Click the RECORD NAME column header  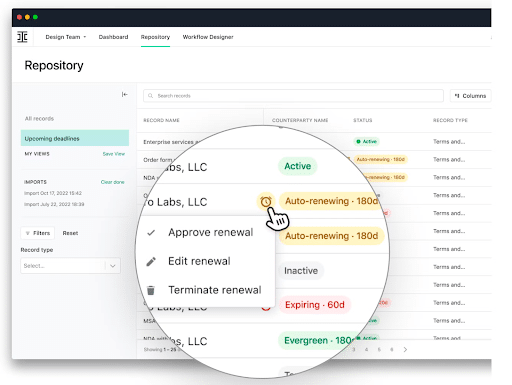point(161,120)
